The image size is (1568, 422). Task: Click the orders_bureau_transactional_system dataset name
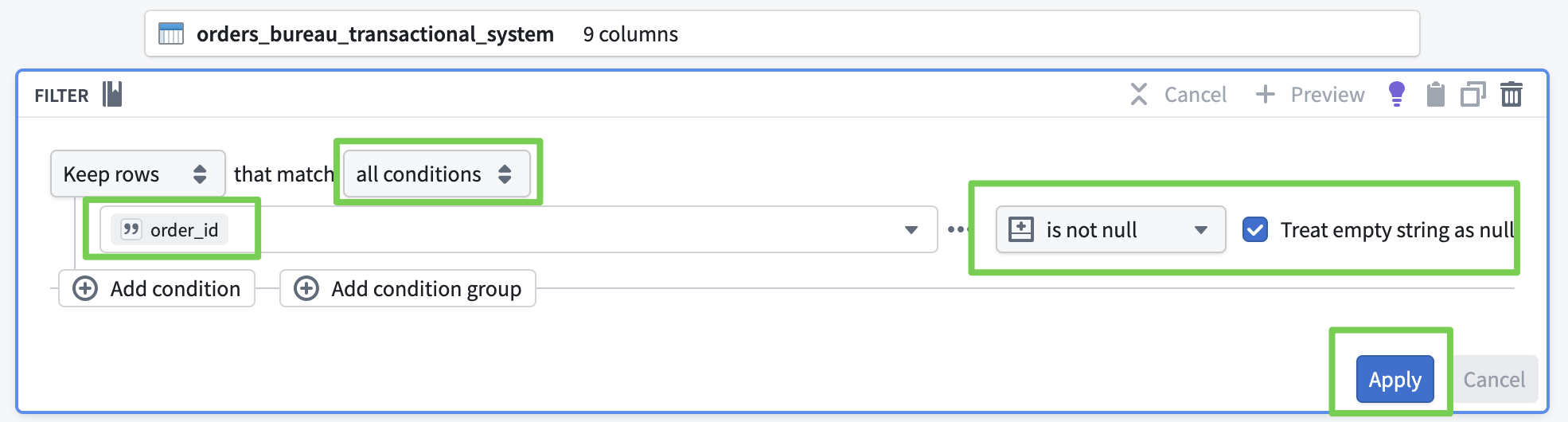(x=375, y=34)
